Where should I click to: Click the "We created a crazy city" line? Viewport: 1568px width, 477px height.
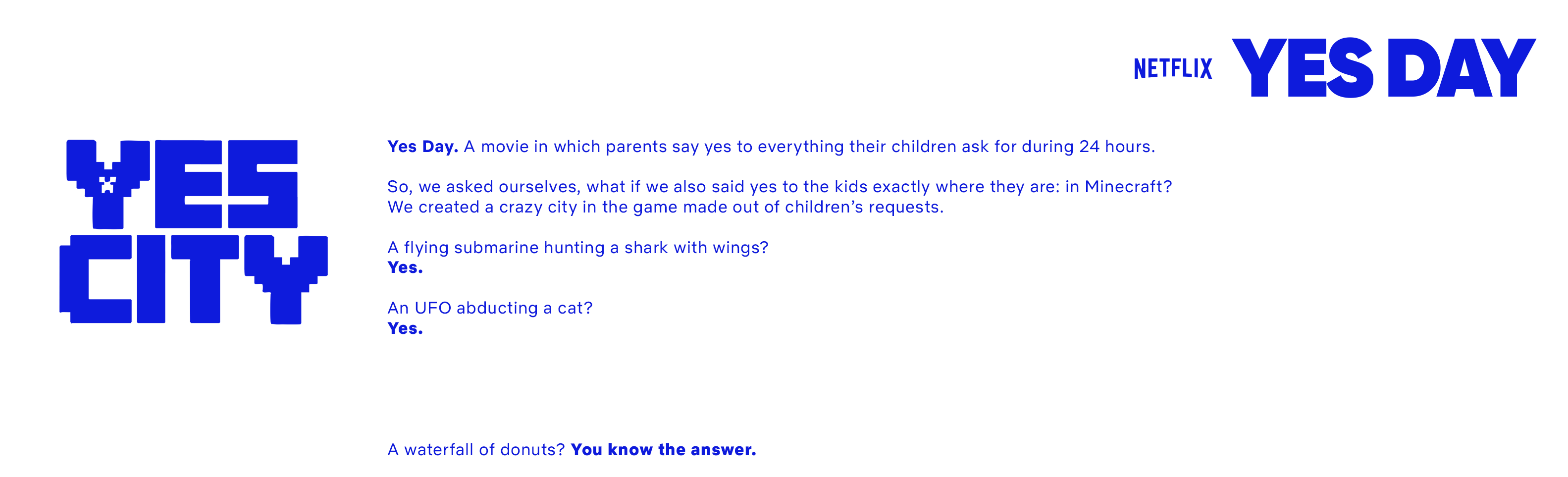pos(665,208)
